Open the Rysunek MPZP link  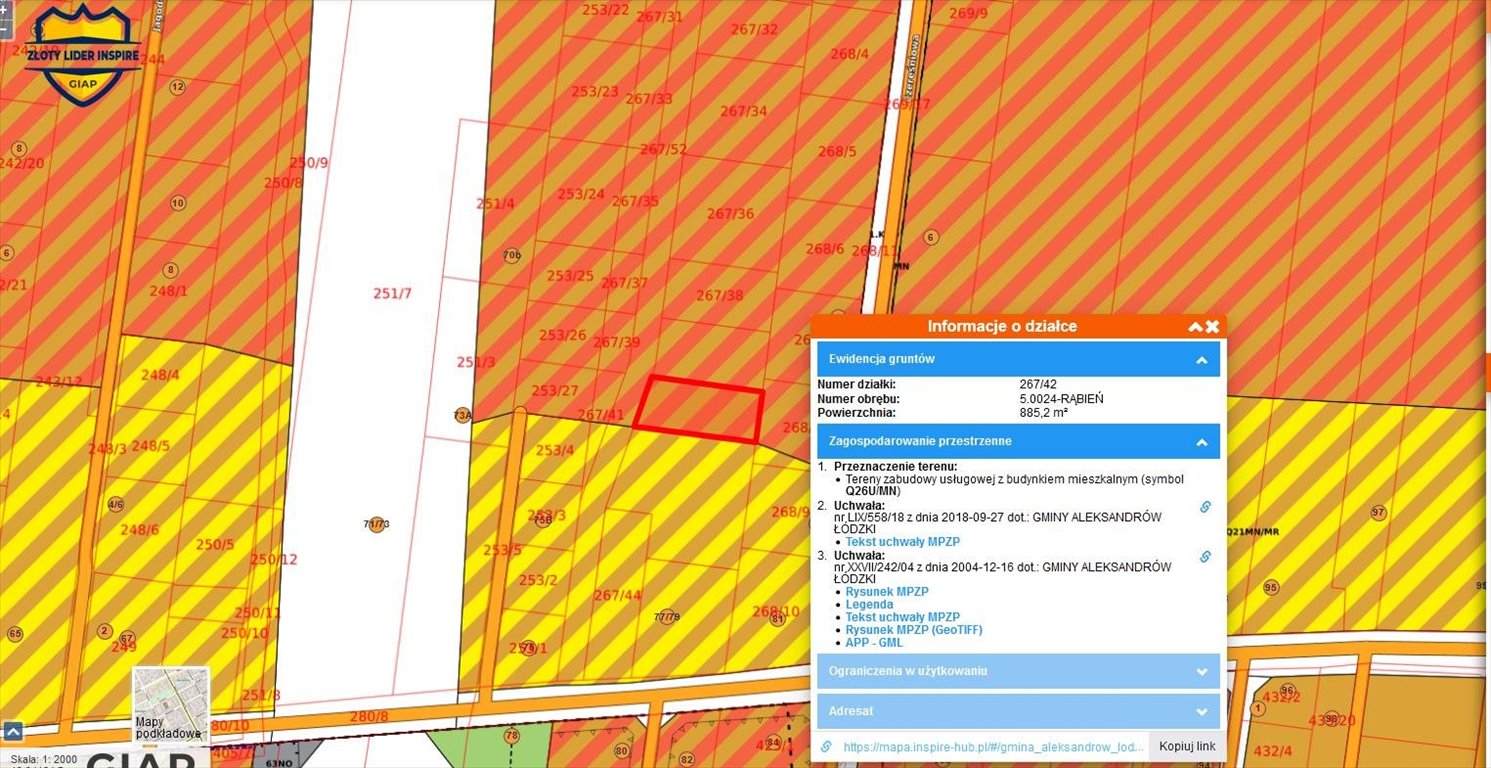887,592
